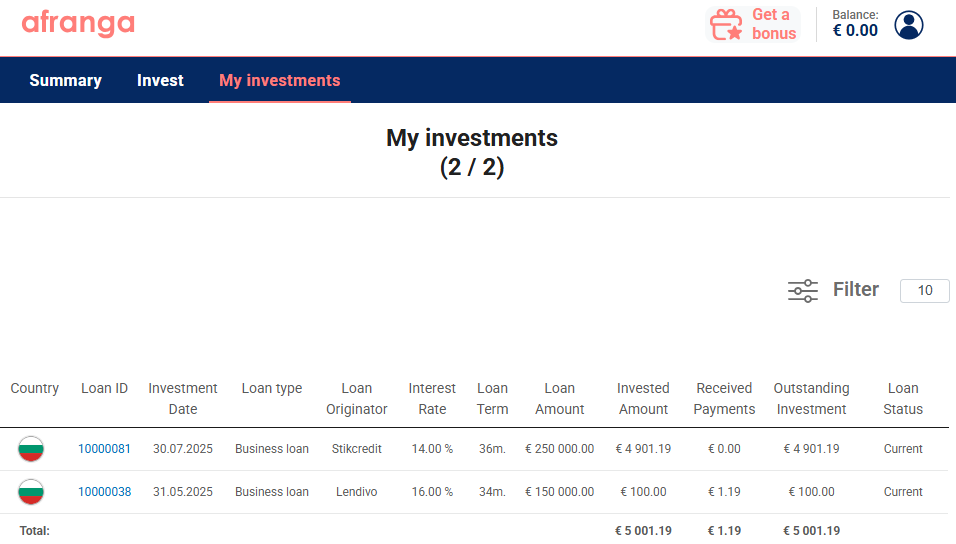The image size is (956, 544).
Task: Sort by Interest Rate column header
Action: tap(432, 399)
